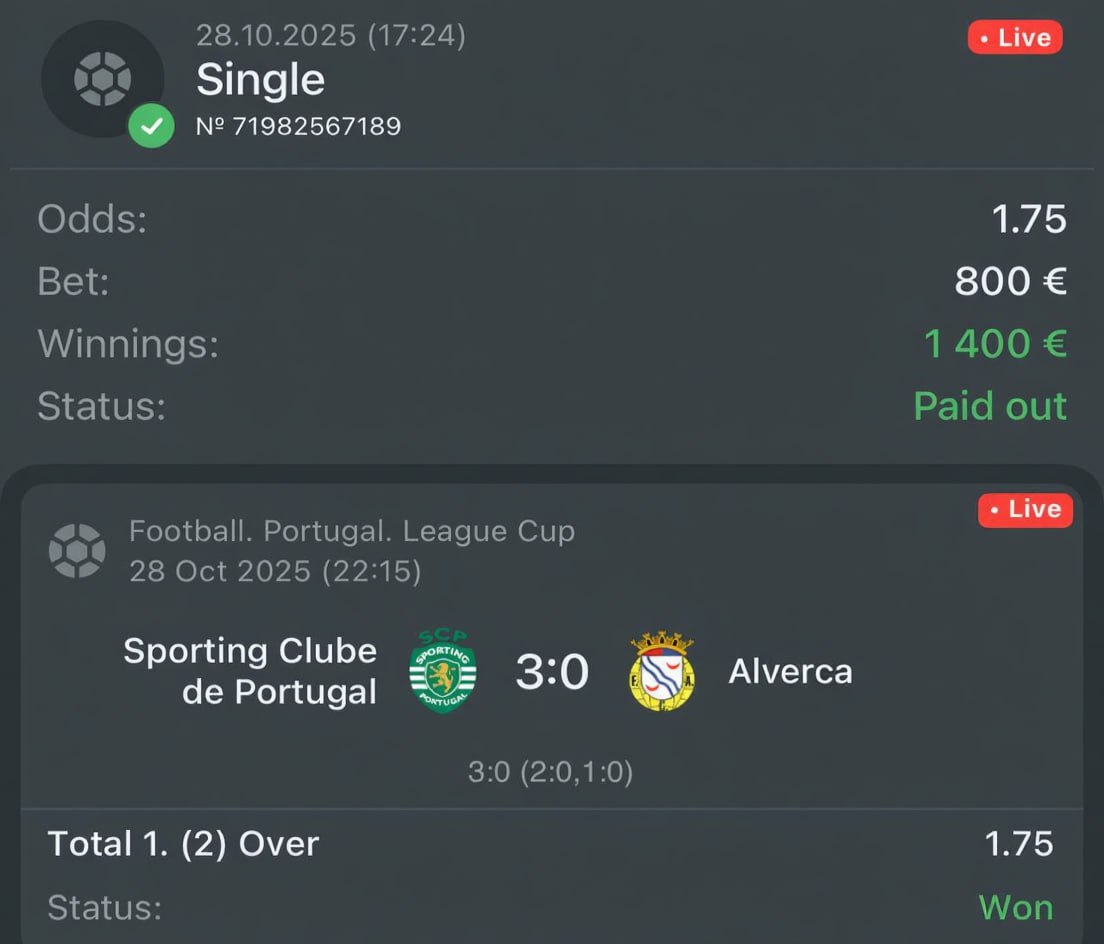Click the Live badge on match card
The image size is (1104, 944).
1025,509
